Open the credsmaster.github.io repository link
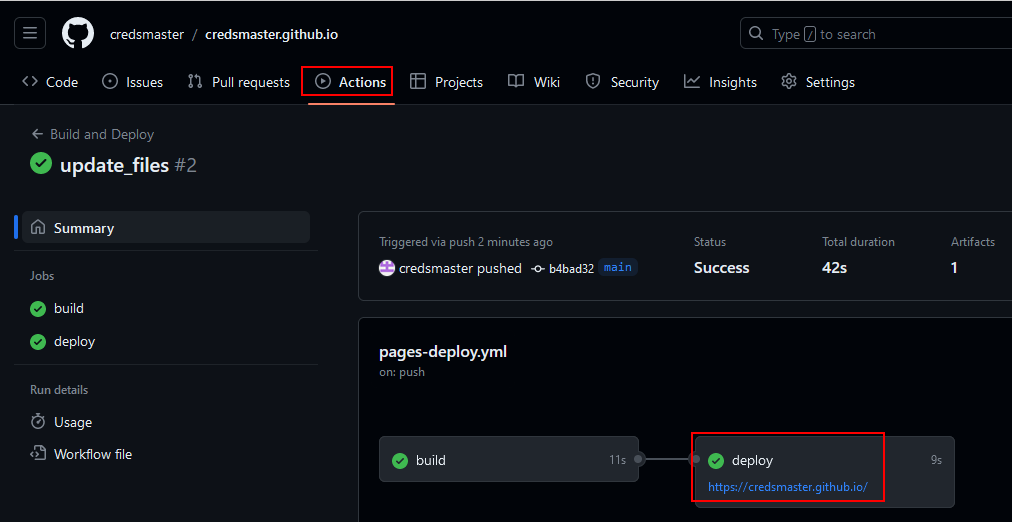The width and height of the screenshot is (1012, 522). 272,34
